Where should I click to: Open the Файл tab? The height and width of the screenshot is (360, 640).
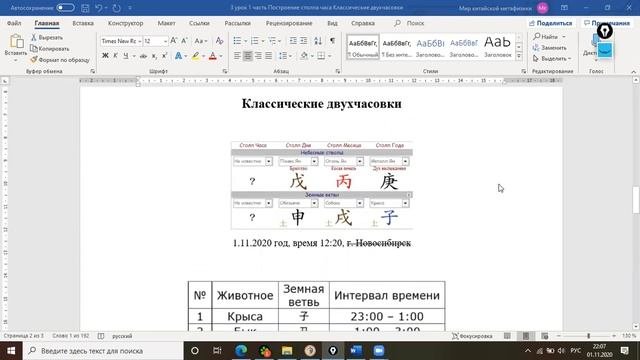click(14, 23)
